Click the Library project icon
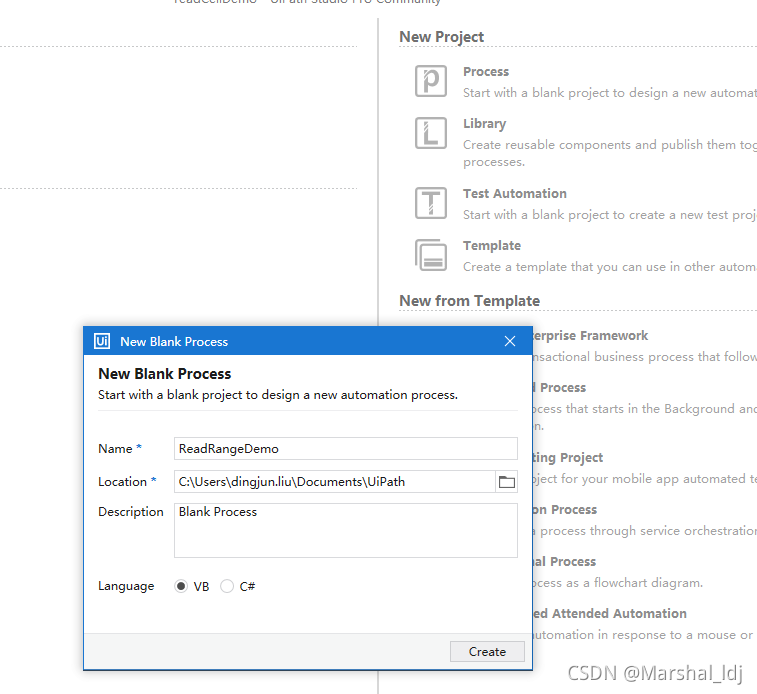 pos(431,133)
